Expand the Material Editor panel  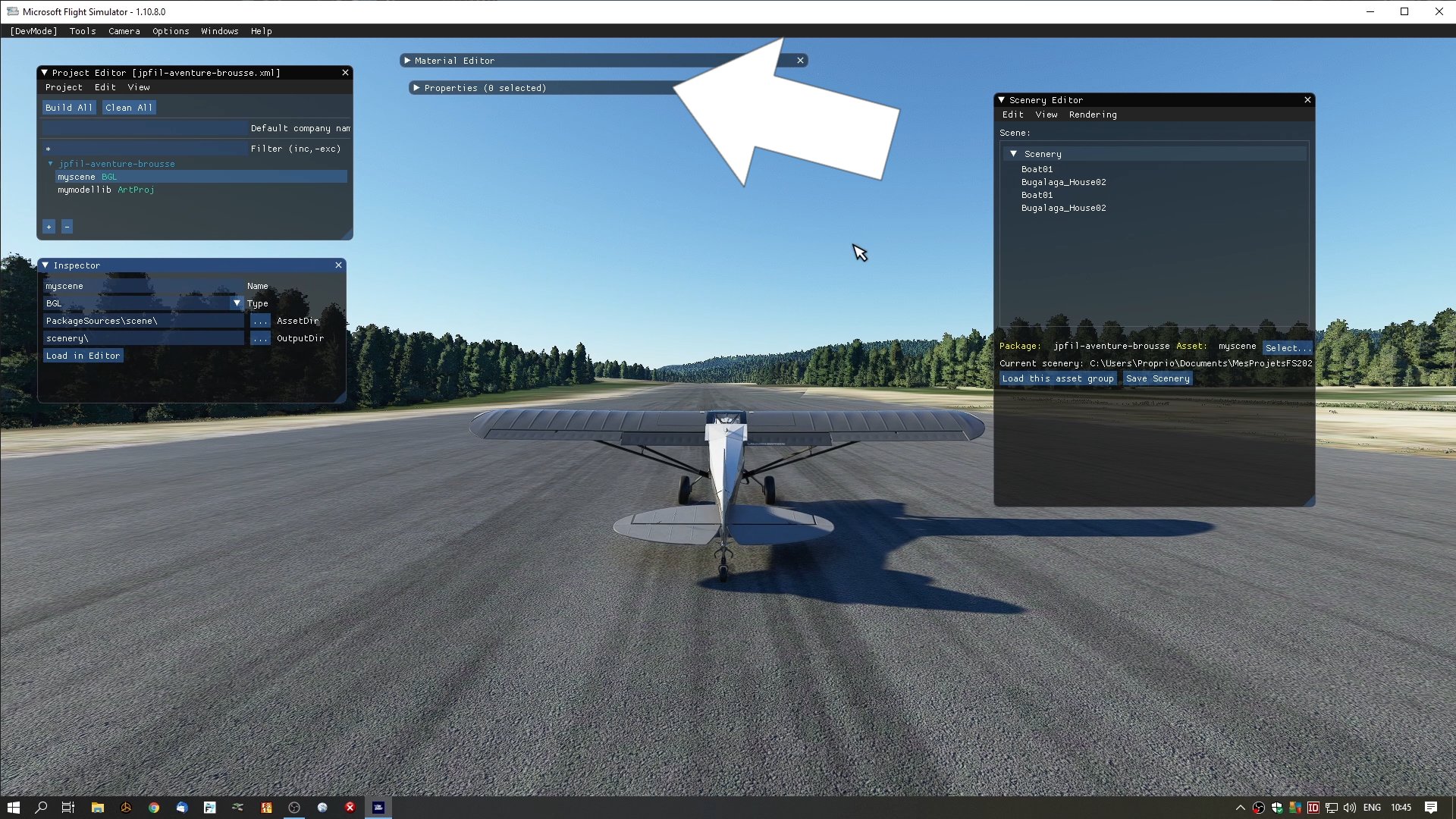coord(408,61)
